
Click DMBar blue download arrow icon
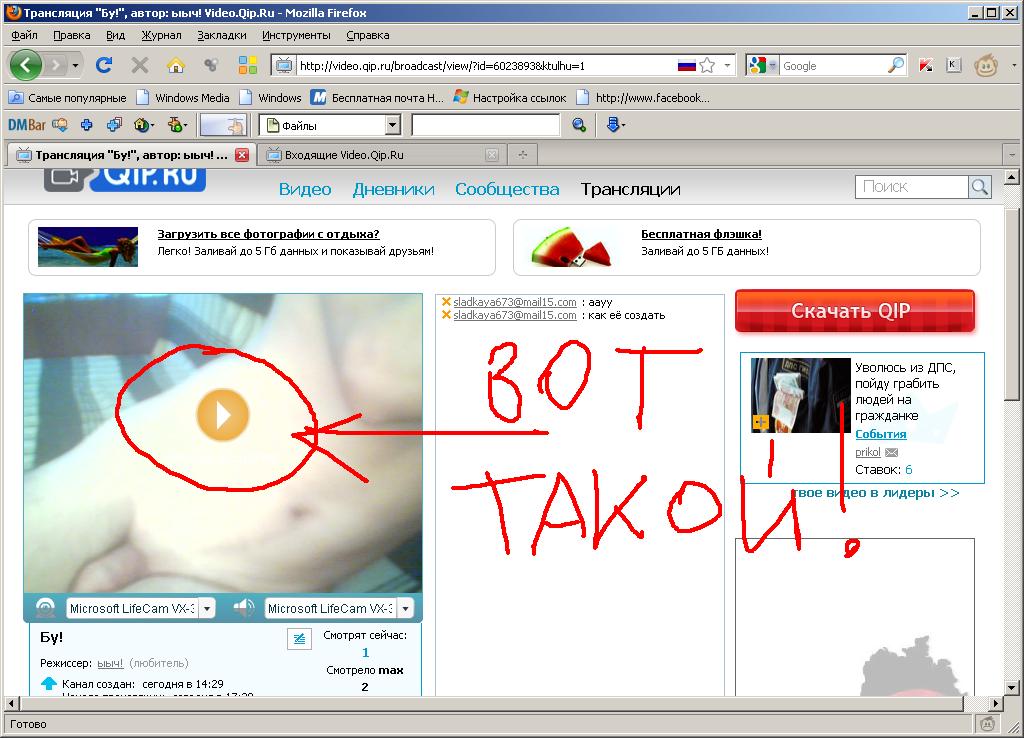615,124
